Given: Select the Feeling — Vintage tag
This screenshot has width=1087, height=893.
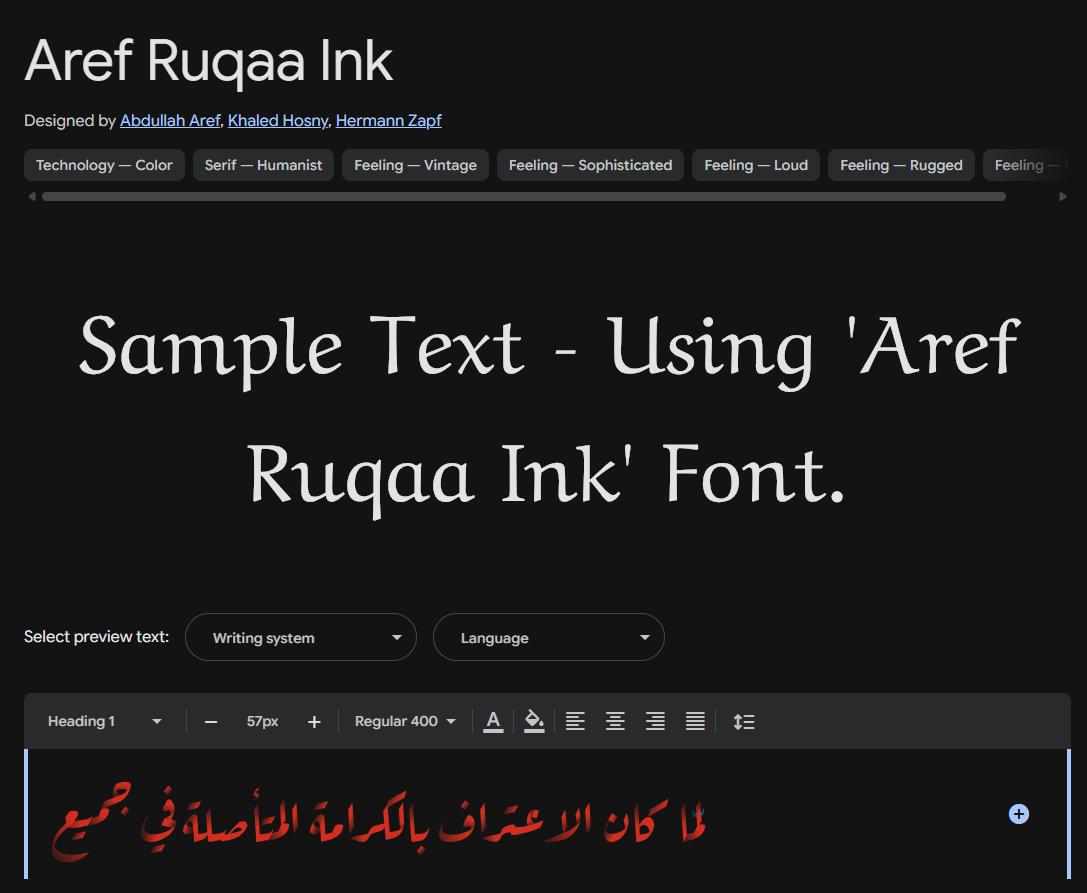Looking at the screenshot, I should (x=415, y=165).
